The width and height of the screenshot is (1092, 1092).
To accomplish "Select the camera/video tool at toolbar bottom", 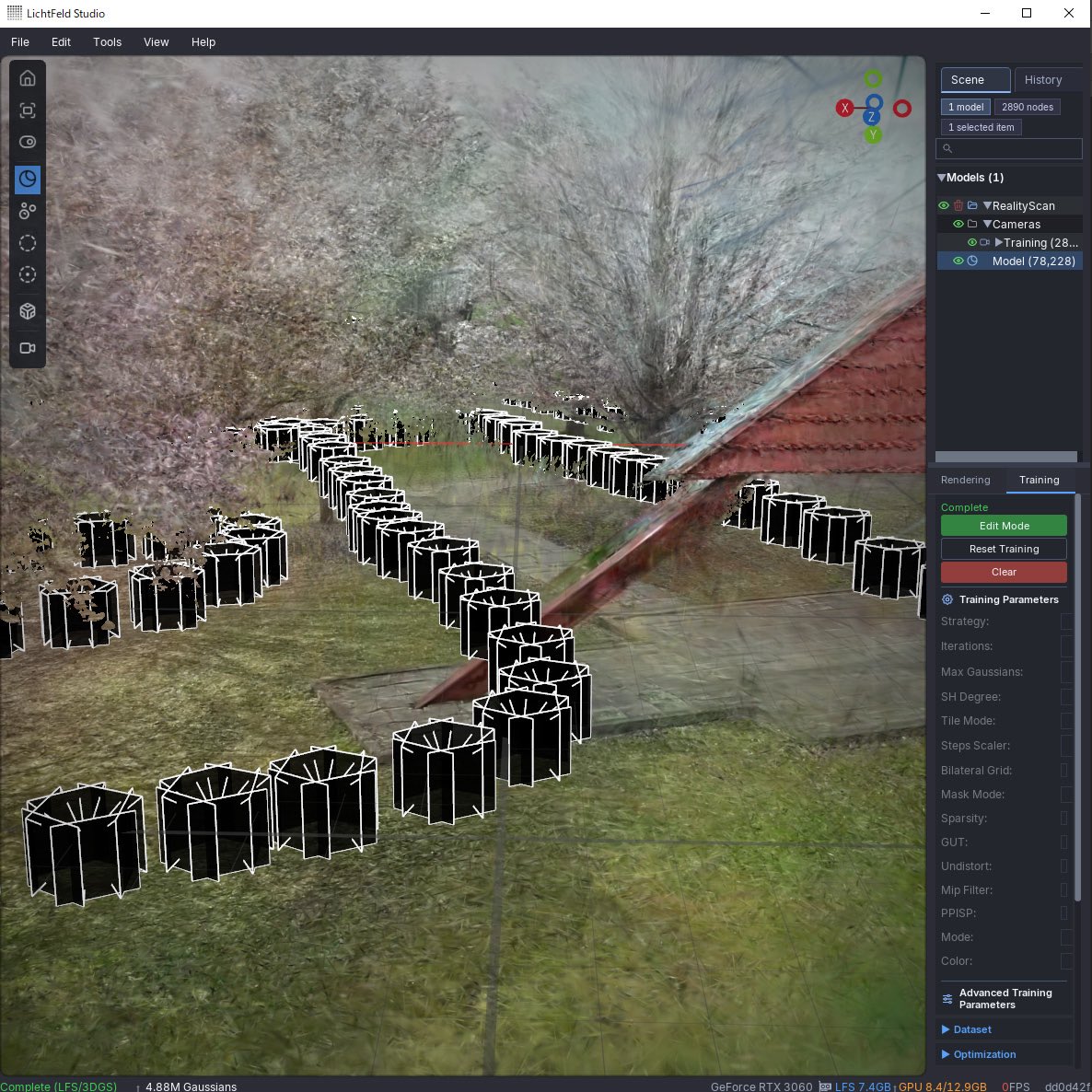I will coord(27,347).
